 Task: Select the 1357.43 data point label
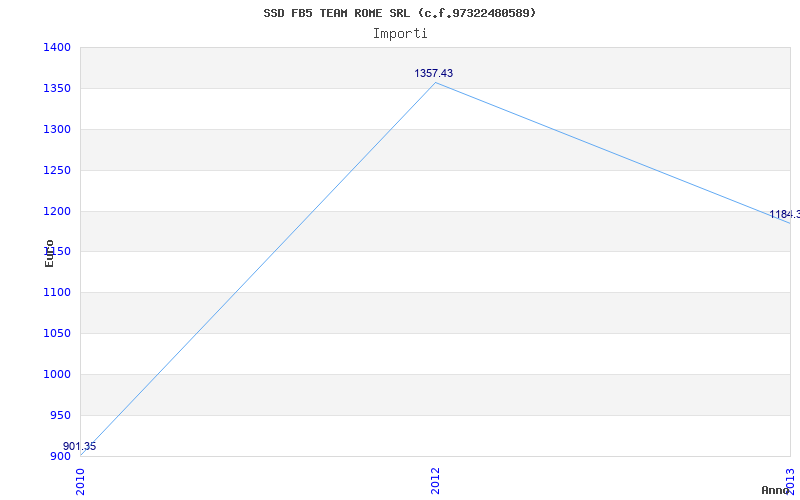point(433,73)
